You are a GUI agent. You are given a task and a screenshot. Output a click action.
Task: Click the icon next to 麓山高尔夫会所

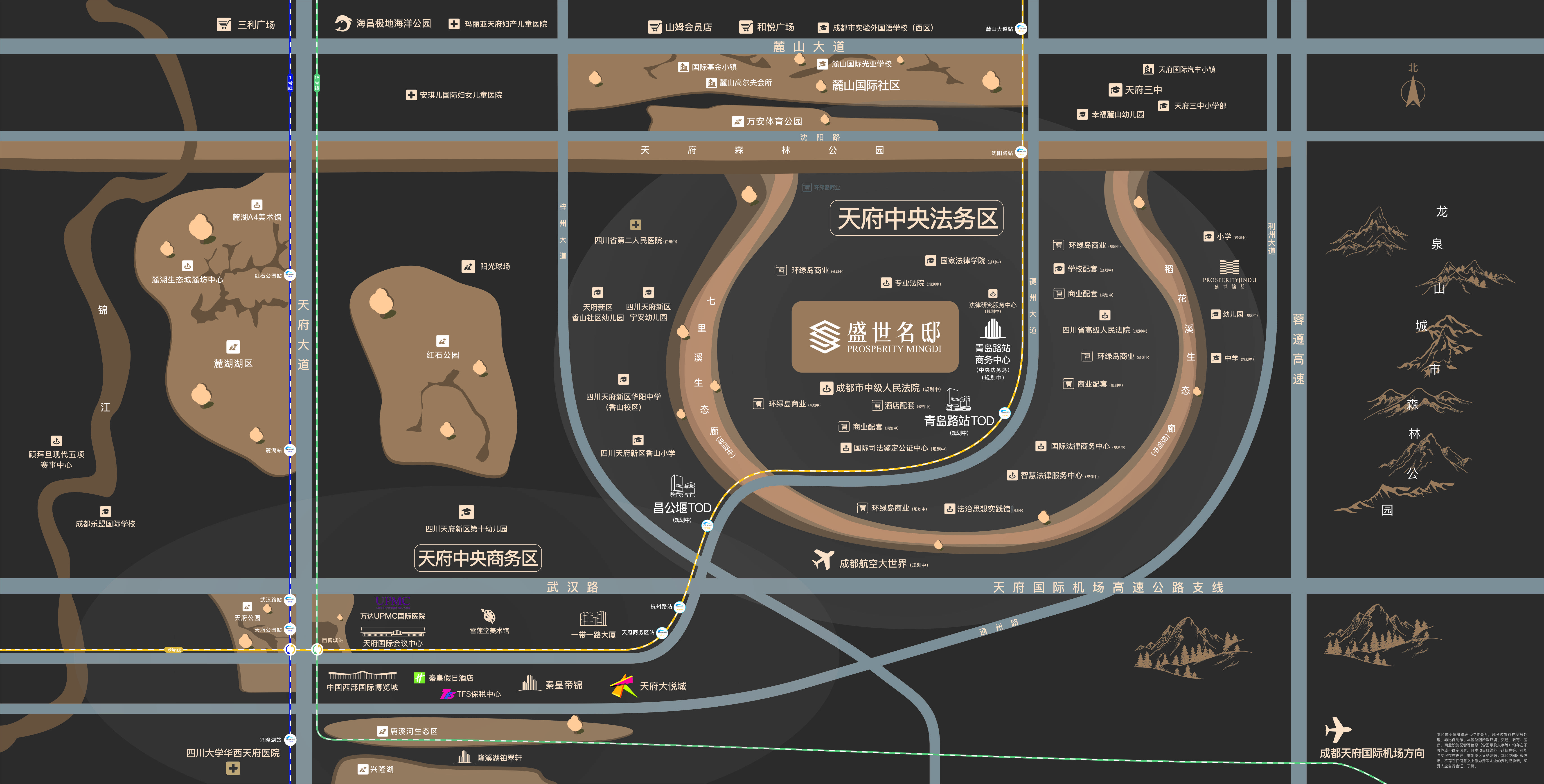click(711, 83)
